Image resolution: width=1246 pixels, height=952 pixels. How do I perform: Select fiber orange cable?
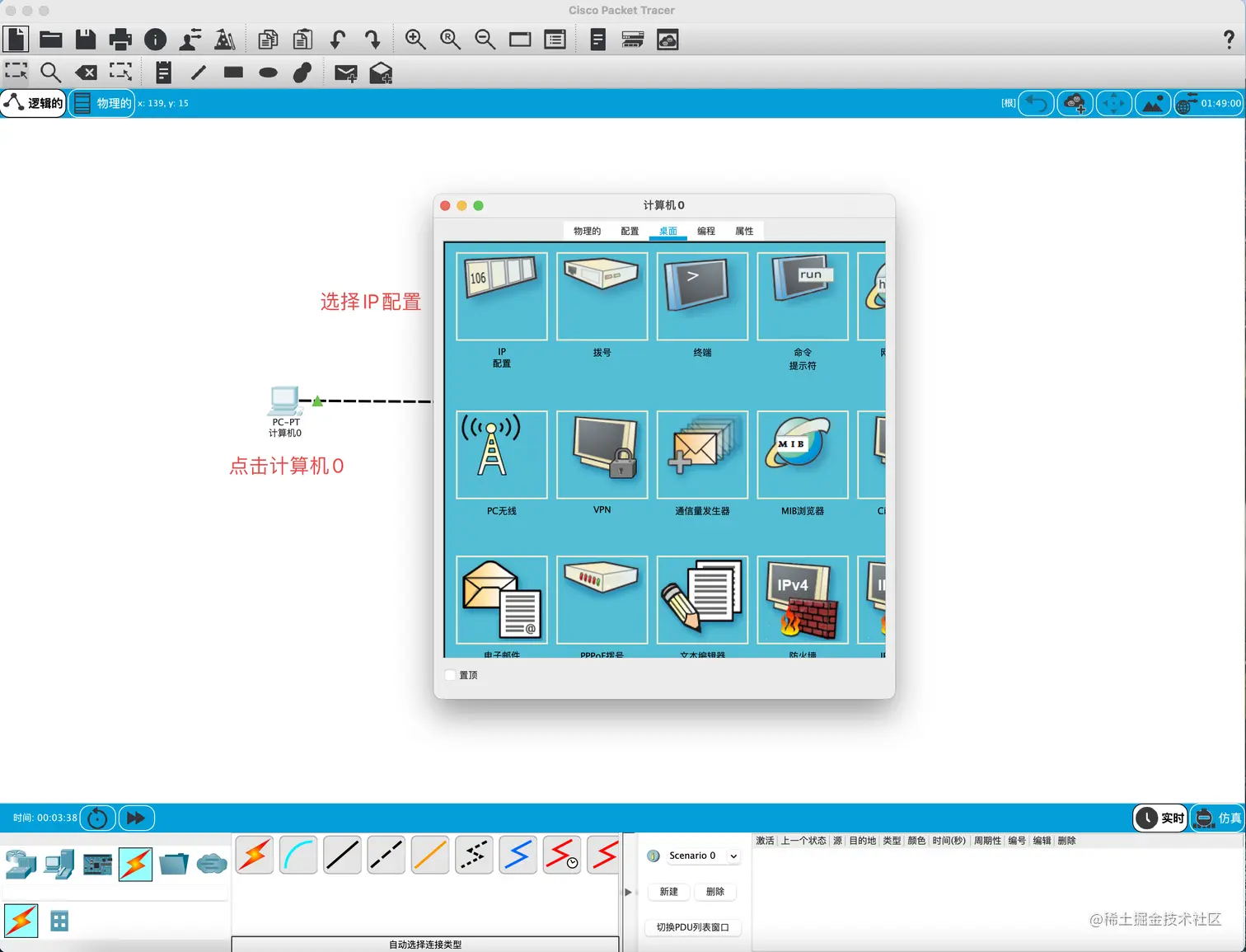(x=430, y=855)
